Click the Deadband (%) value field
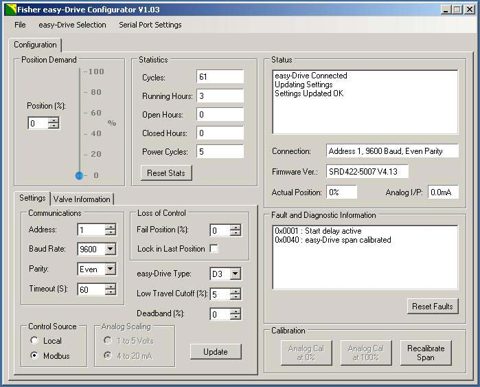Screen dimensions: 480x387 click(x=220, y=314)
